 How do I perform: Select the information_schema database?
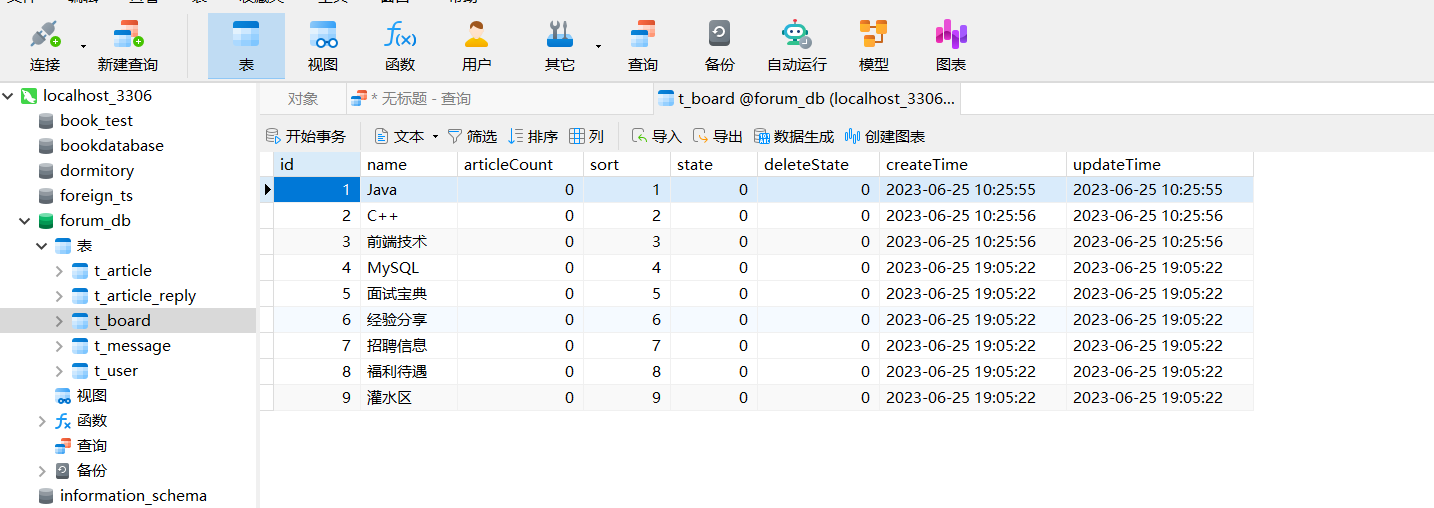133,496
